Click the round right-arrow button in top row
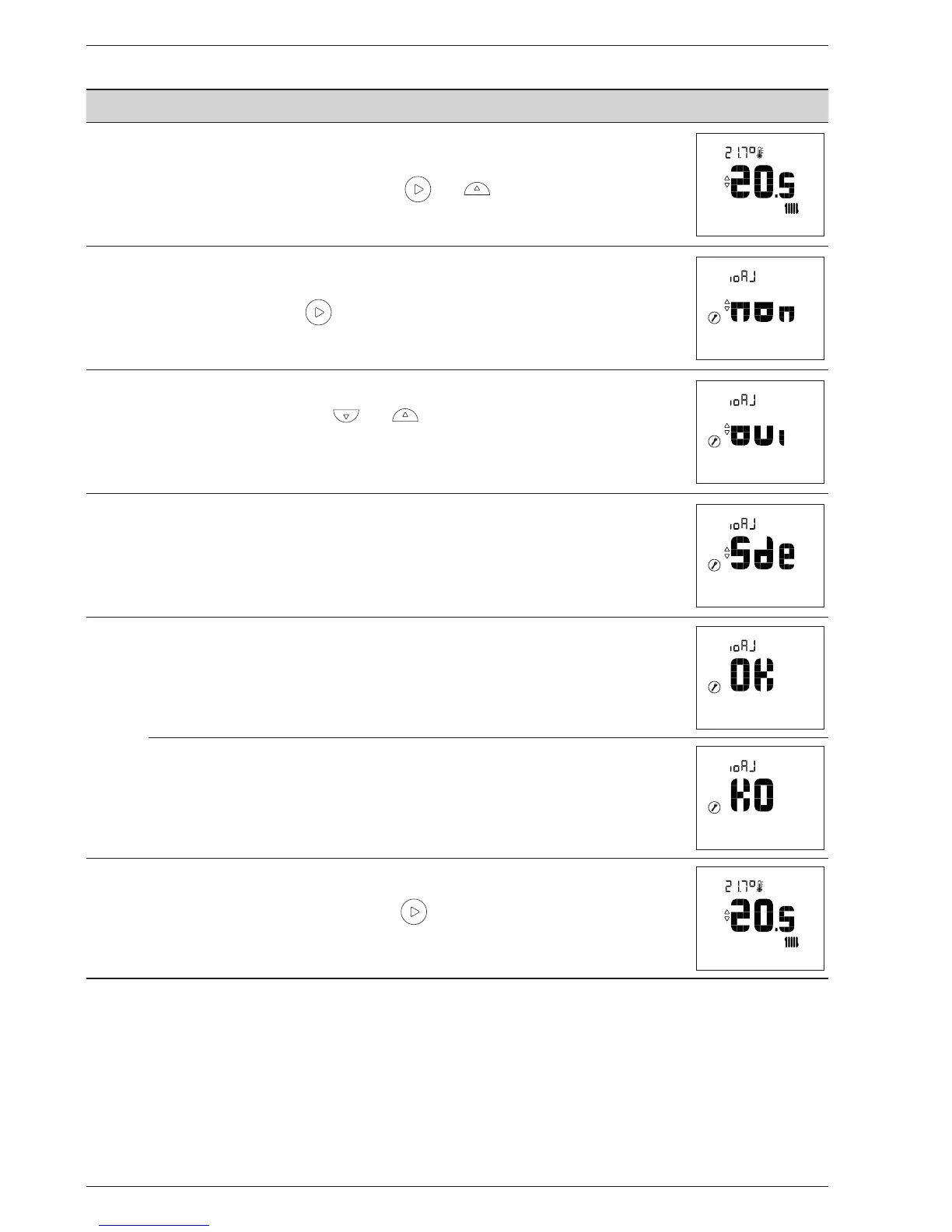952x1232 pixels. 418,190
